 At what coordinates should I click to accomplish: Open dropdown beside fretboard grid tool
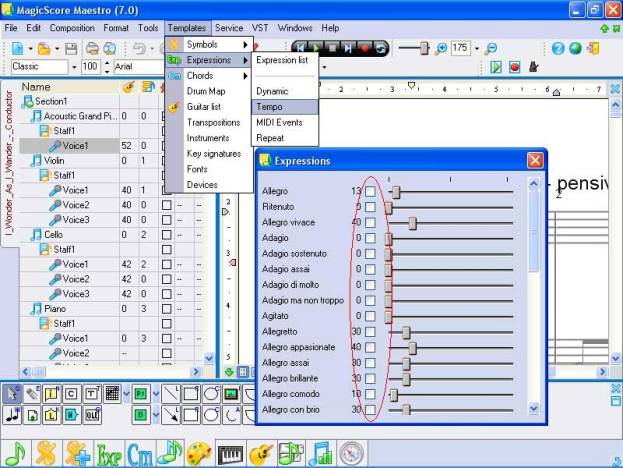click(126, 394)
